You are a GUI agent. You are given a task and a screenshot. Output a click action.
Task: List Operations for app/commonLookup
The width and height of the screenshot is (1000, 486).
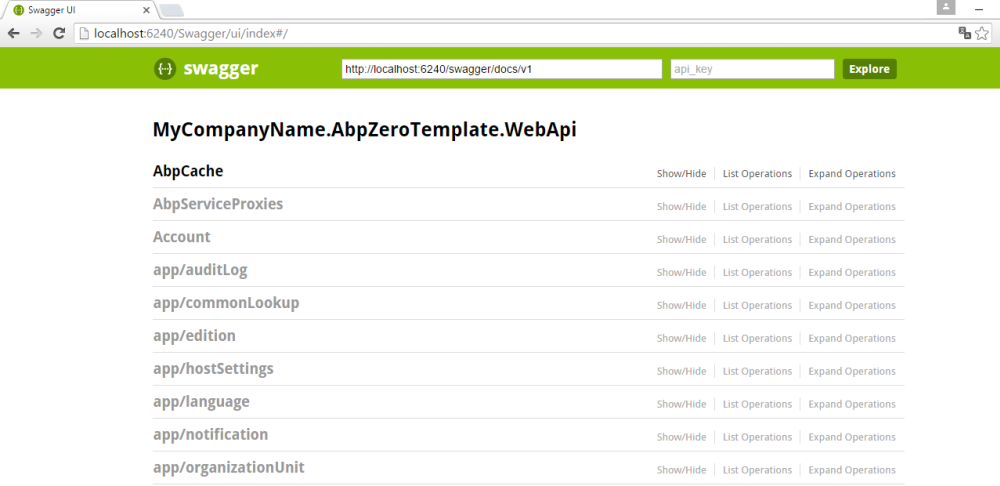coord(757,306)
